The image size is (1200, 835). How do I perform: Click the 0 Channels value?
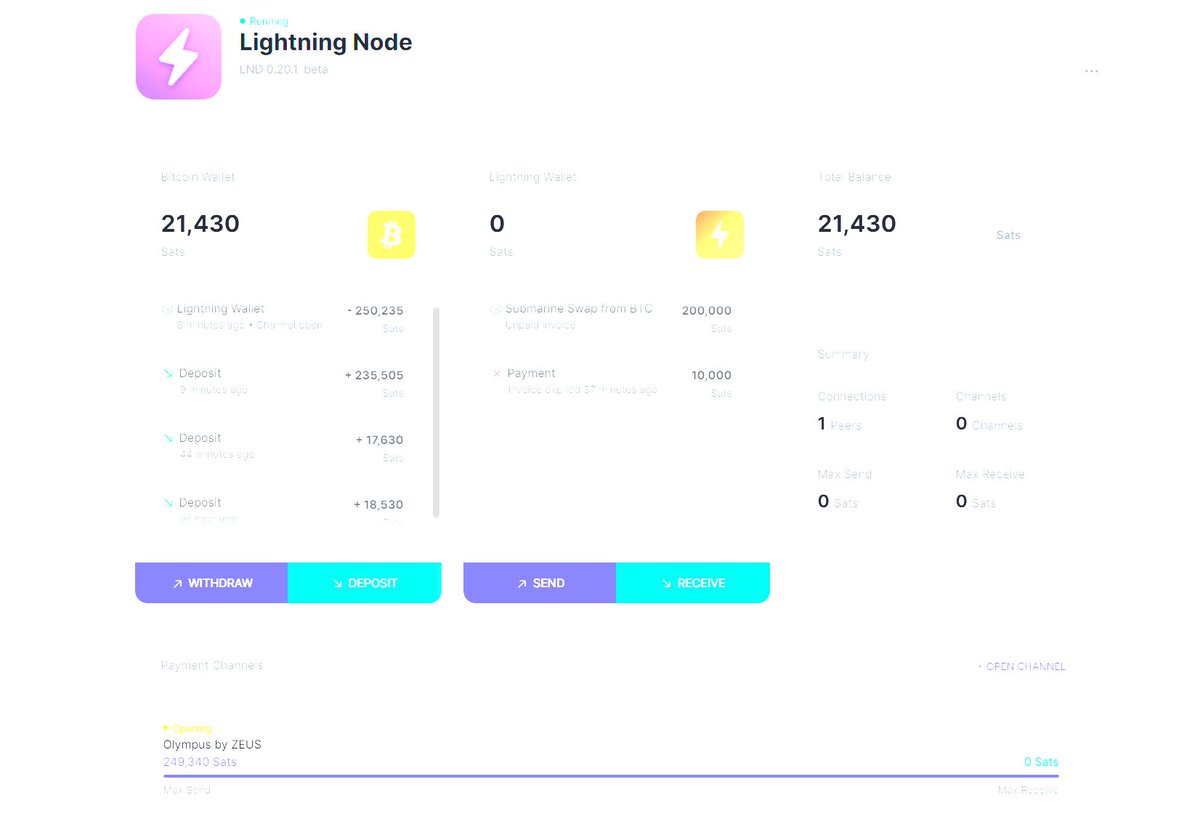coord(989,424)
